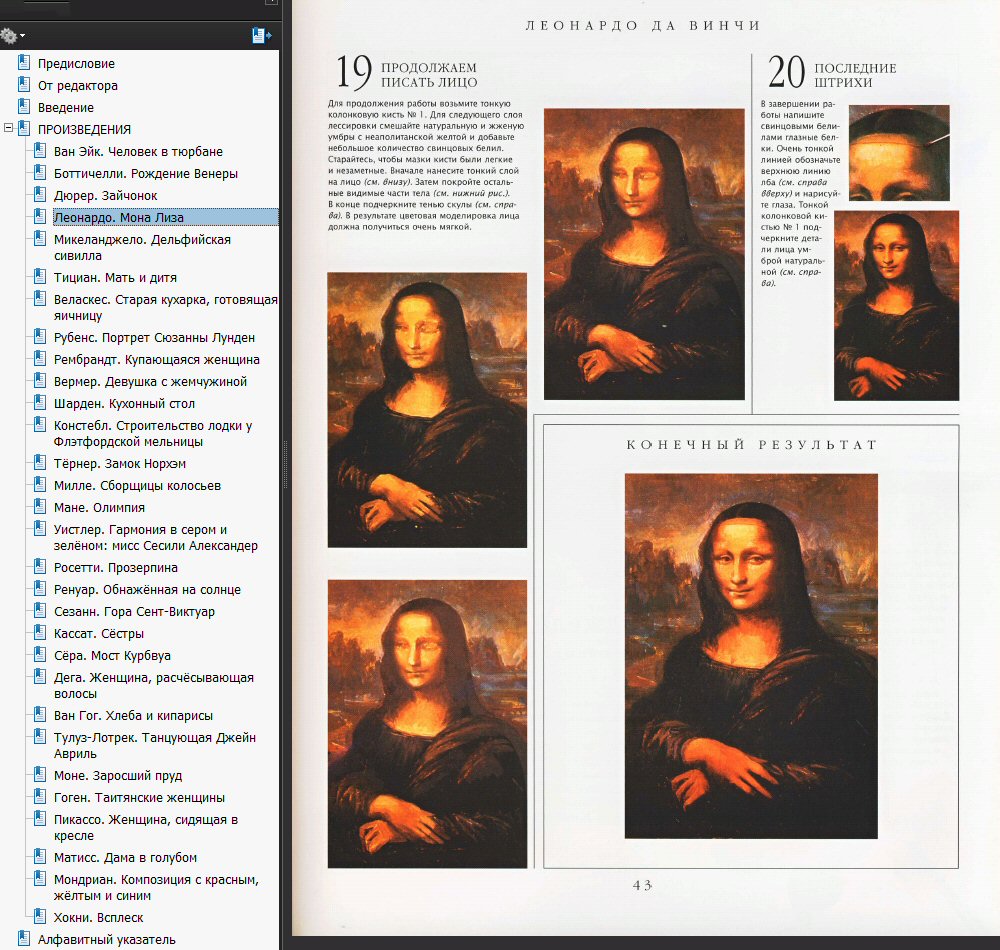Click the forehead close-up image in step 20

(899, 153)
